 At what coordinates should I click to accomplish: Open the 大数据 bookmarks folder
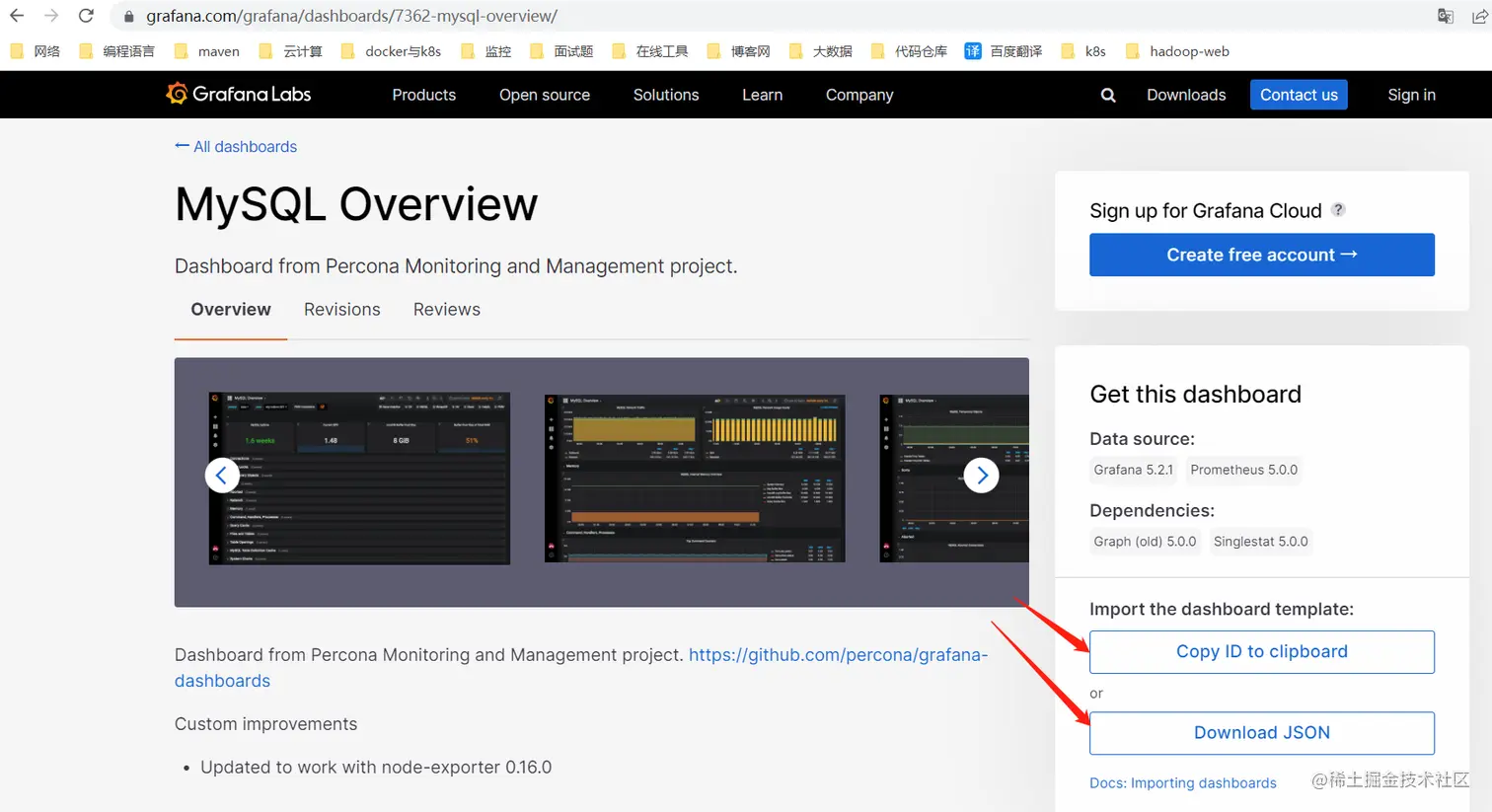[821, 51]
